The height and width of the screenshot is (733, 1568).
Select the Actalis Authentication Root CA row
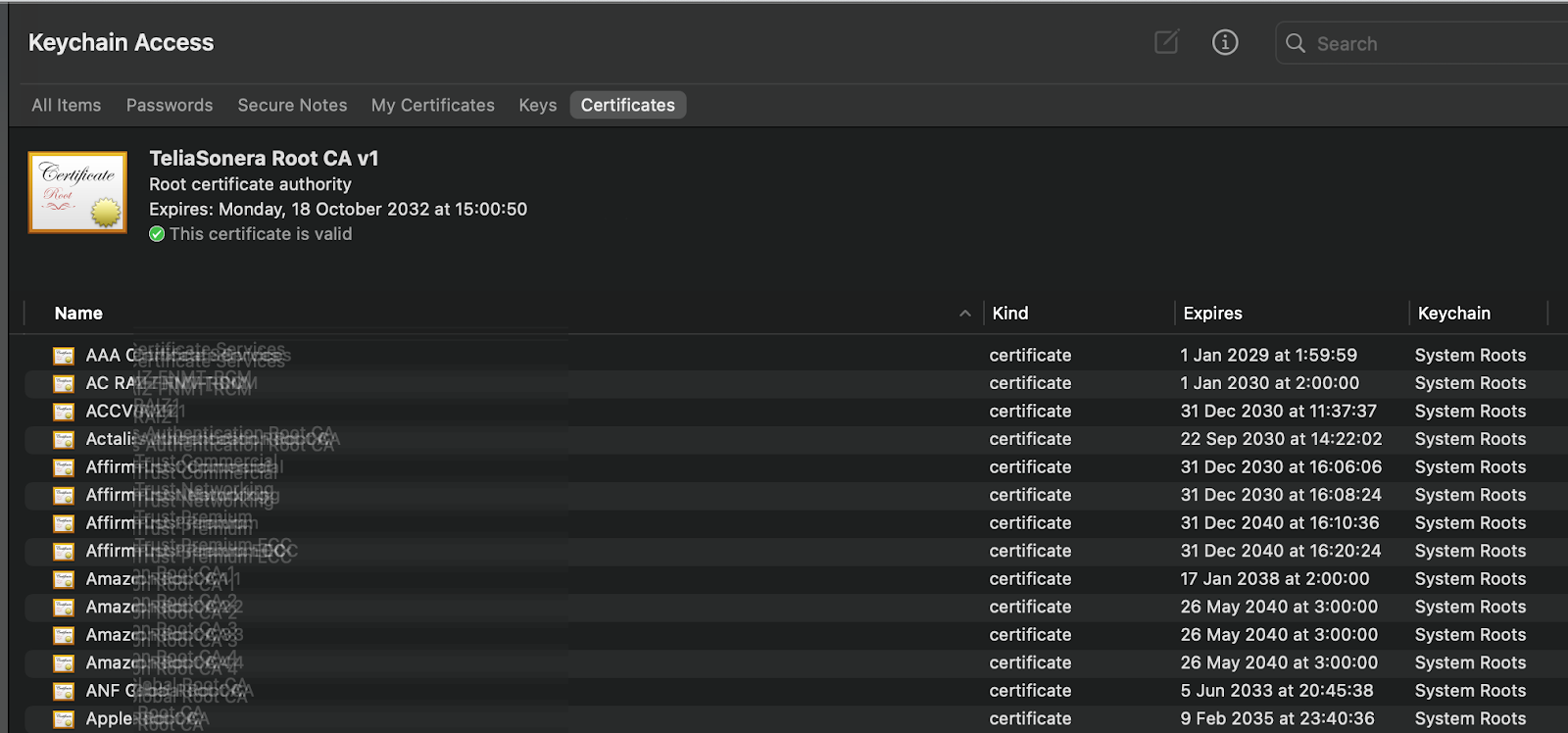490,439
